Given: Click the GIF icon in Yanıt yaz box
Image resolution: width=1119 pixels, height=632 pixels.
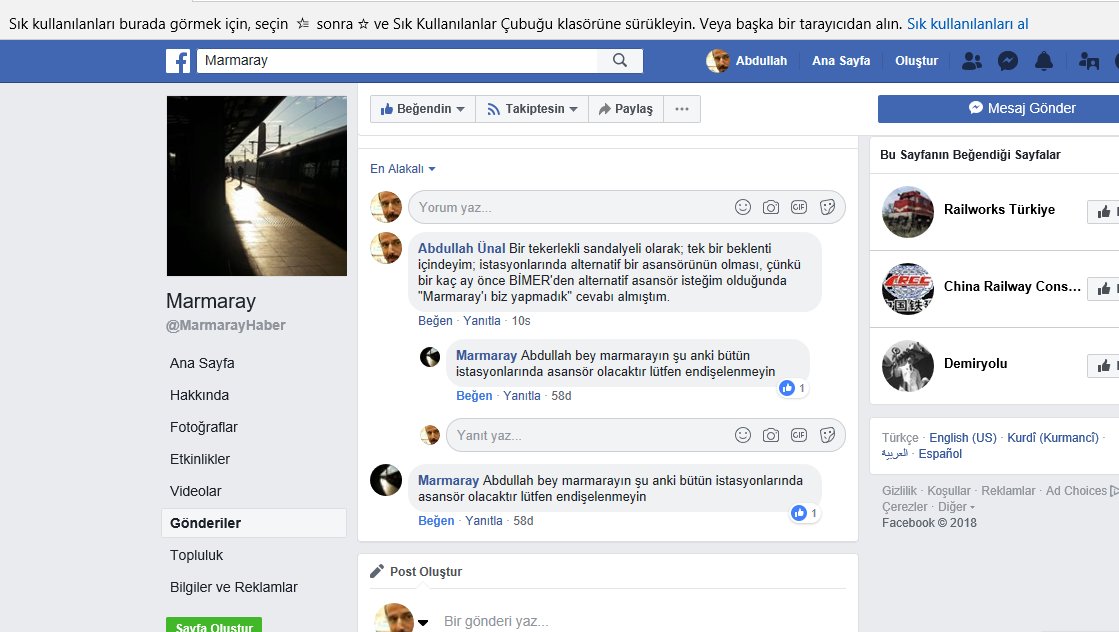Looking at the screenshot, I should tap(799, 435).
